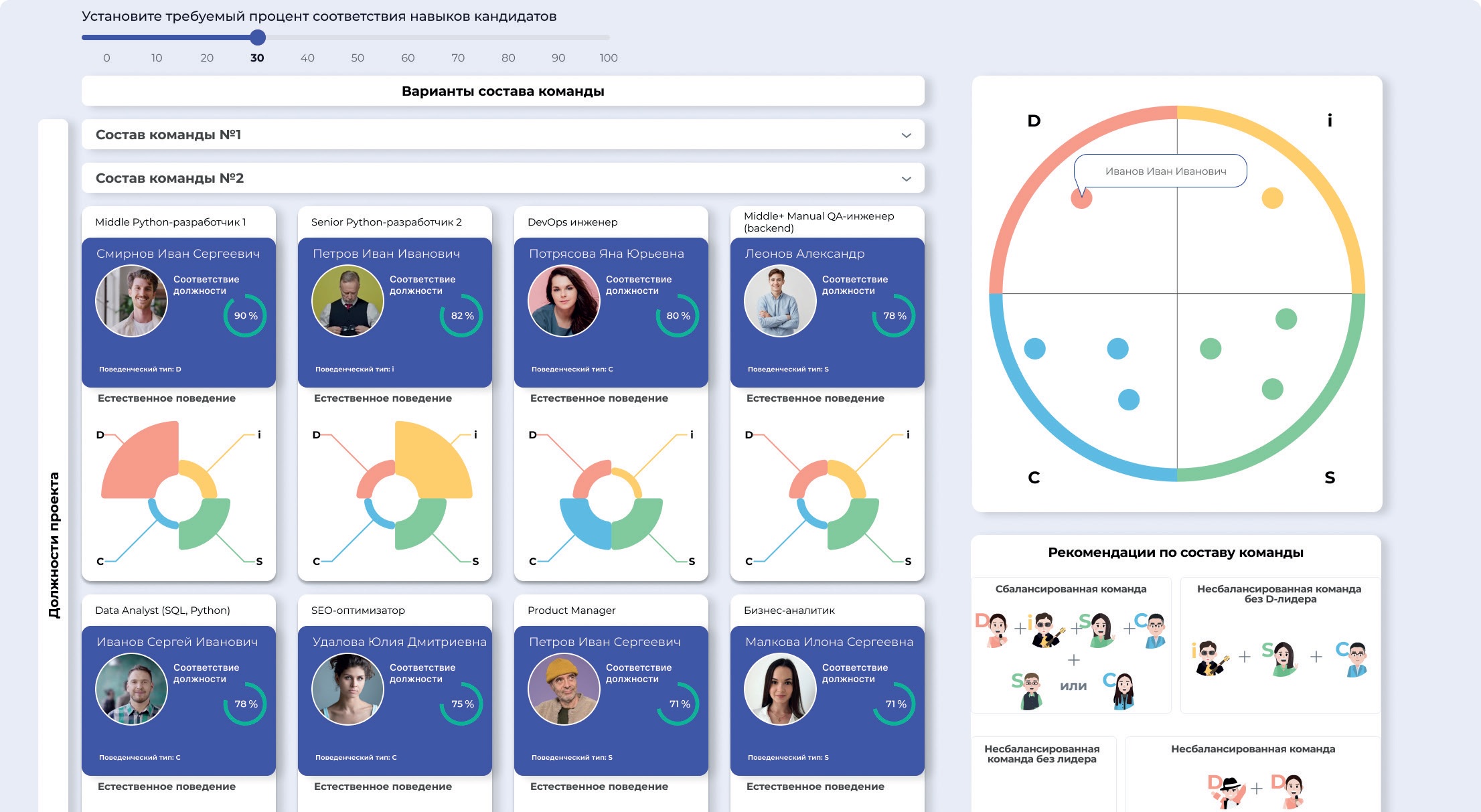The image size is (1481, 812).
Task: Expand the Состав команды №1 chevron
Action: 906,135
